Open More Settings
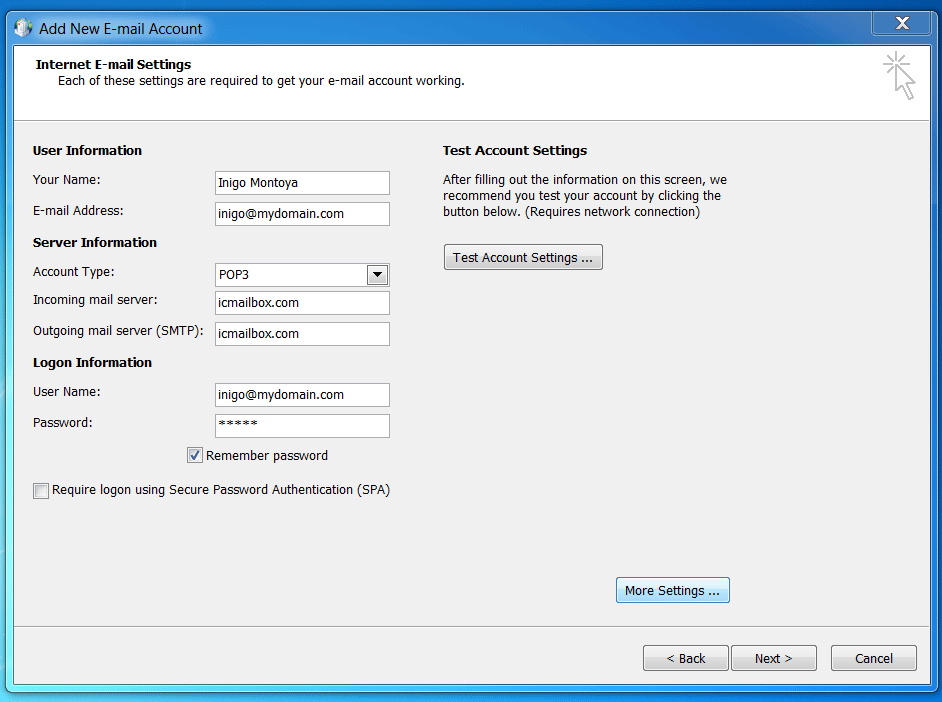The image size is (942, 702). pos(672,591)
